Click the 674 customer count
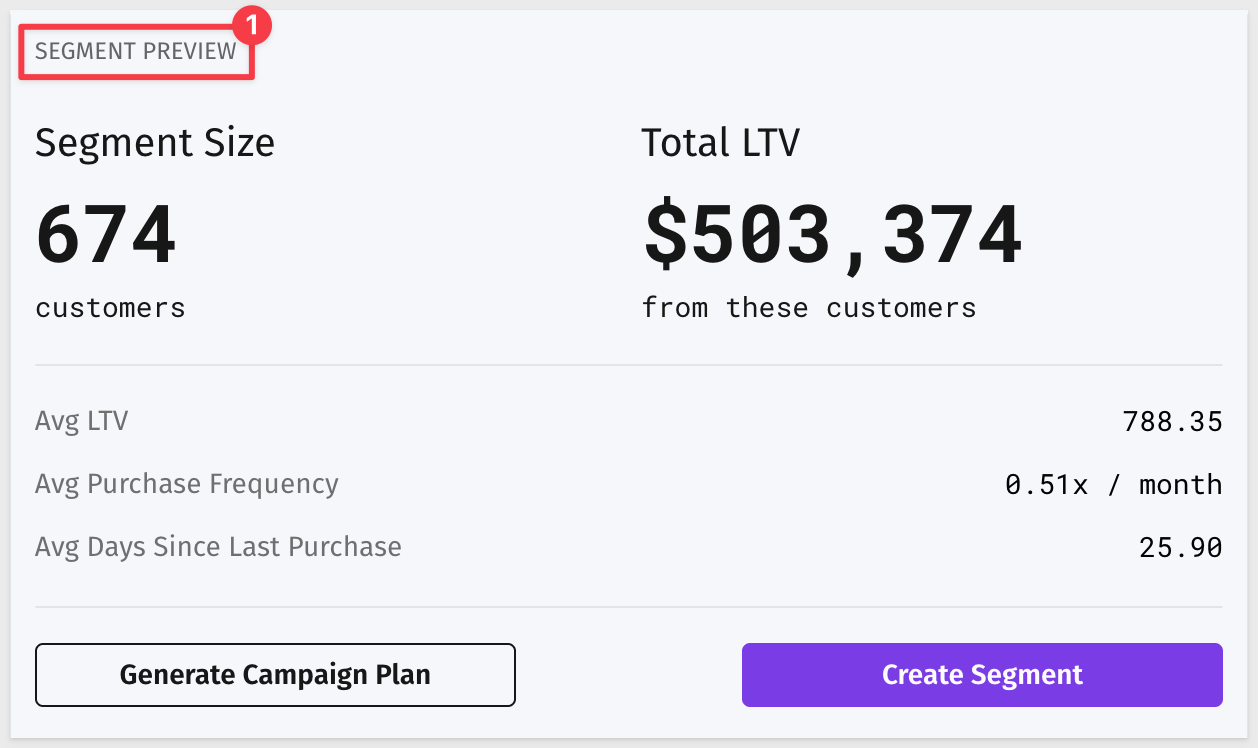This screenshot has height=748, width=1258. (x=106, y=236)
